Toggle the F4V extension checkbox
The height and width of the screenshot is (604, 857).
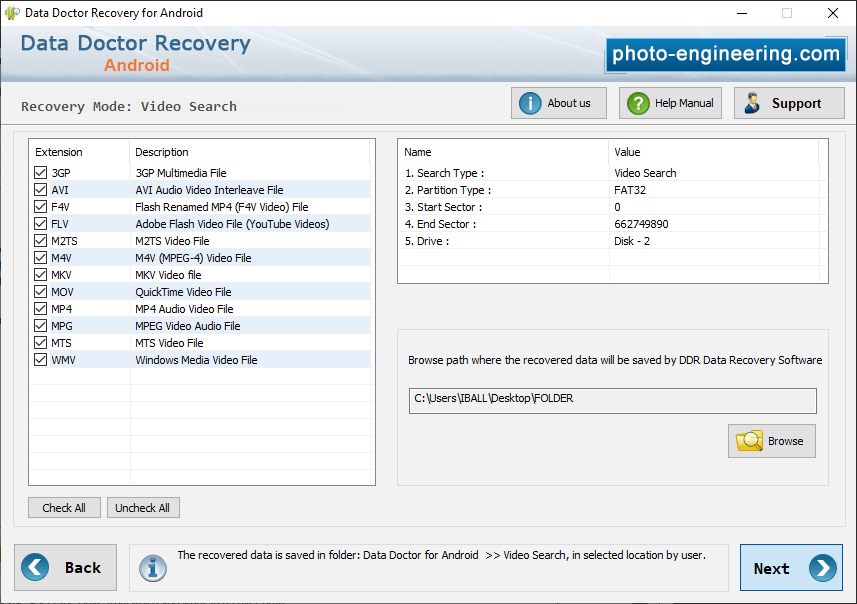pyautogui.click(x=40, y=207)
